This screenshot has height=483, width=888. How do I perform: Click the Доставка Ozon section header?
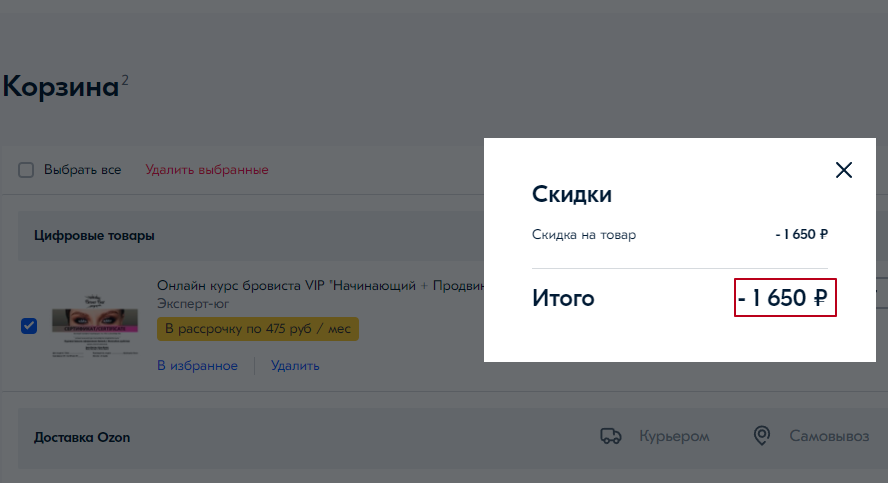[82, 437]
